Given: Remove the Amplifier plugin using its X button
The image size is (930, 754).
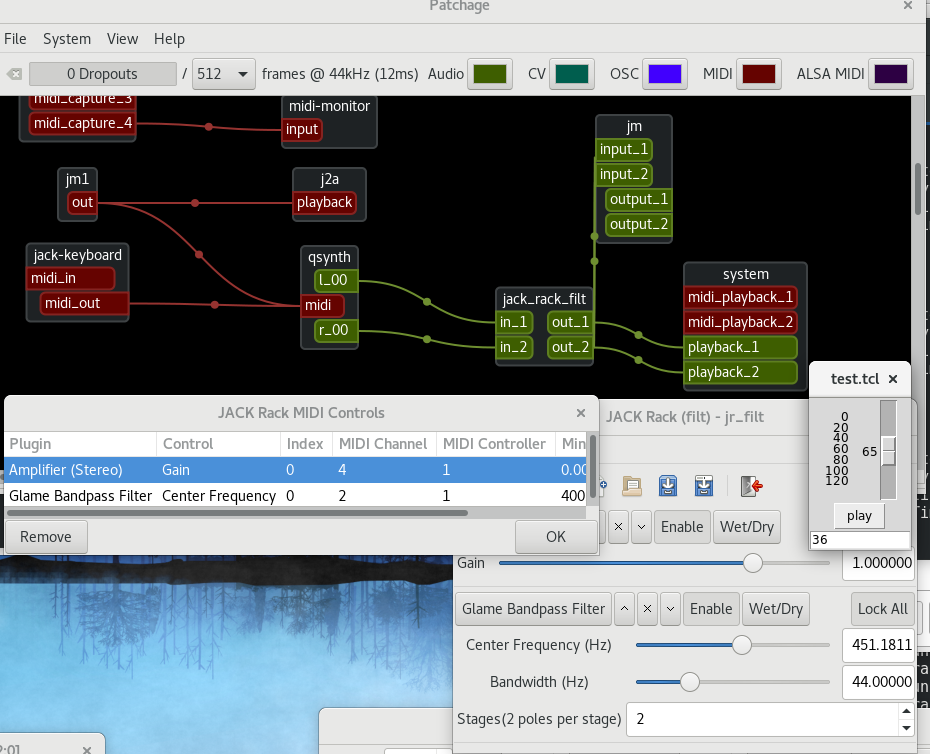Looking at the screenshot, I should coord(619,527).
